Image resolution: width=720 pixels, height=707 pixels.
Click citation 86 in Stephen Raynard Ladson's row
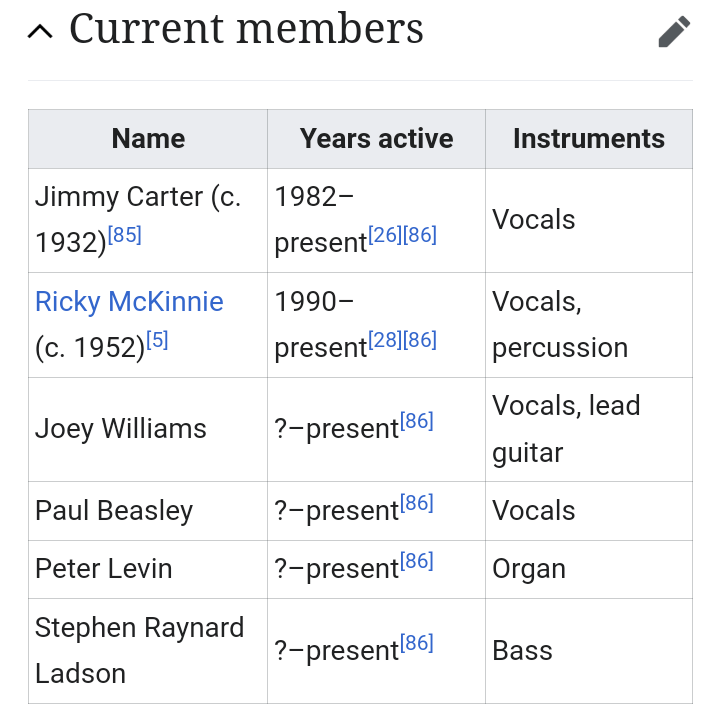tap(417, 643)
